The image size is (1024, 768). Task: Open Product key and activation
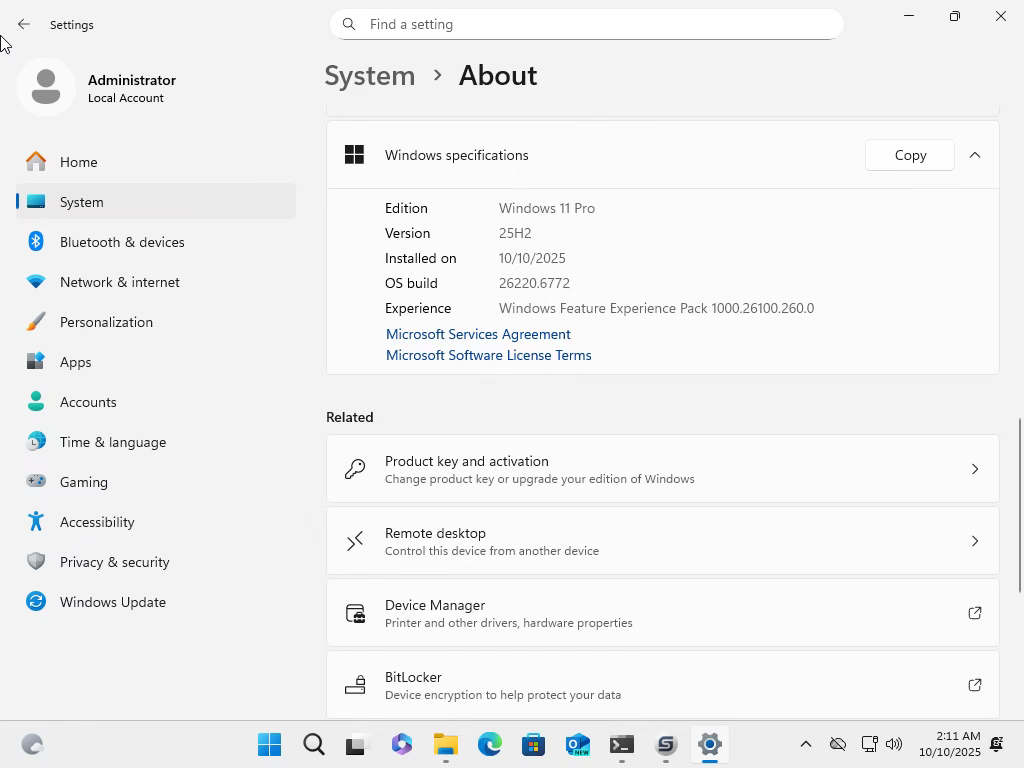coord(662,469)
